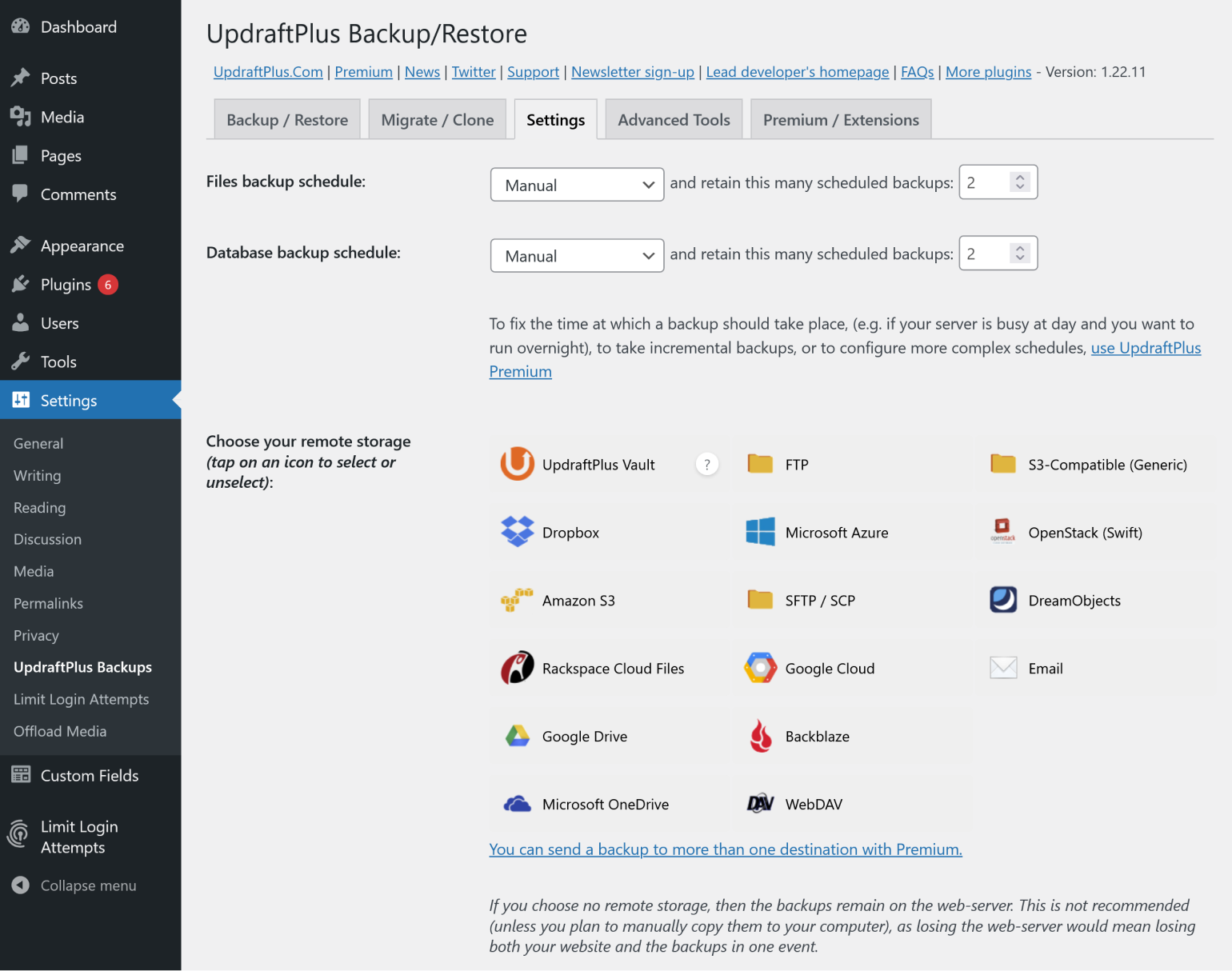This screenshot has width=1232, height=971.
Task: Select the Google Cloud storage icon
Action: [760, 668]
